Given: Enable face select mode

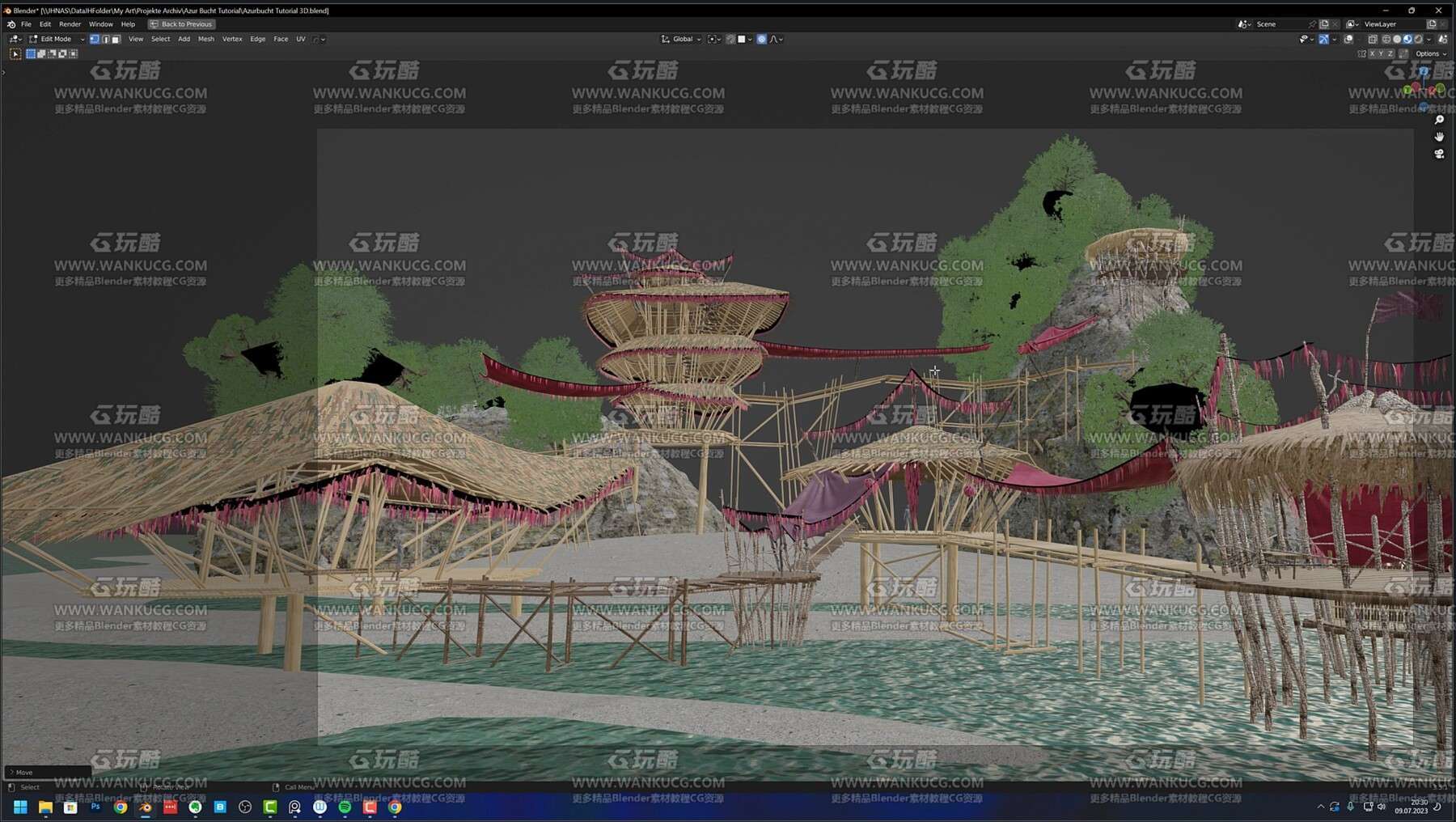Looking at the screenshot, I should [116, 39].
